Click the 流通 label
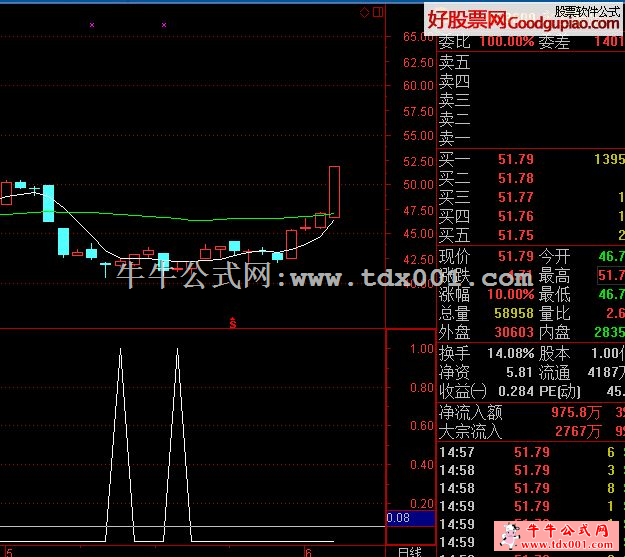The width and height of the screenshot is (625, 557). coord(554,373)
